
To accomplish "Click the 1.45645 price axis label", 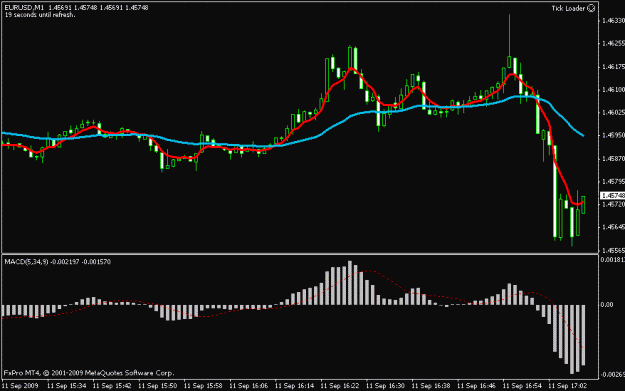I will 613,227.
